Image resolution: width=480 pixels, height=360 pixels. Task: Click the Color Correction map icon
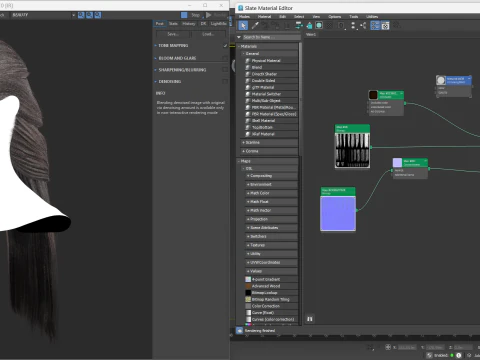tap(248, 306)
